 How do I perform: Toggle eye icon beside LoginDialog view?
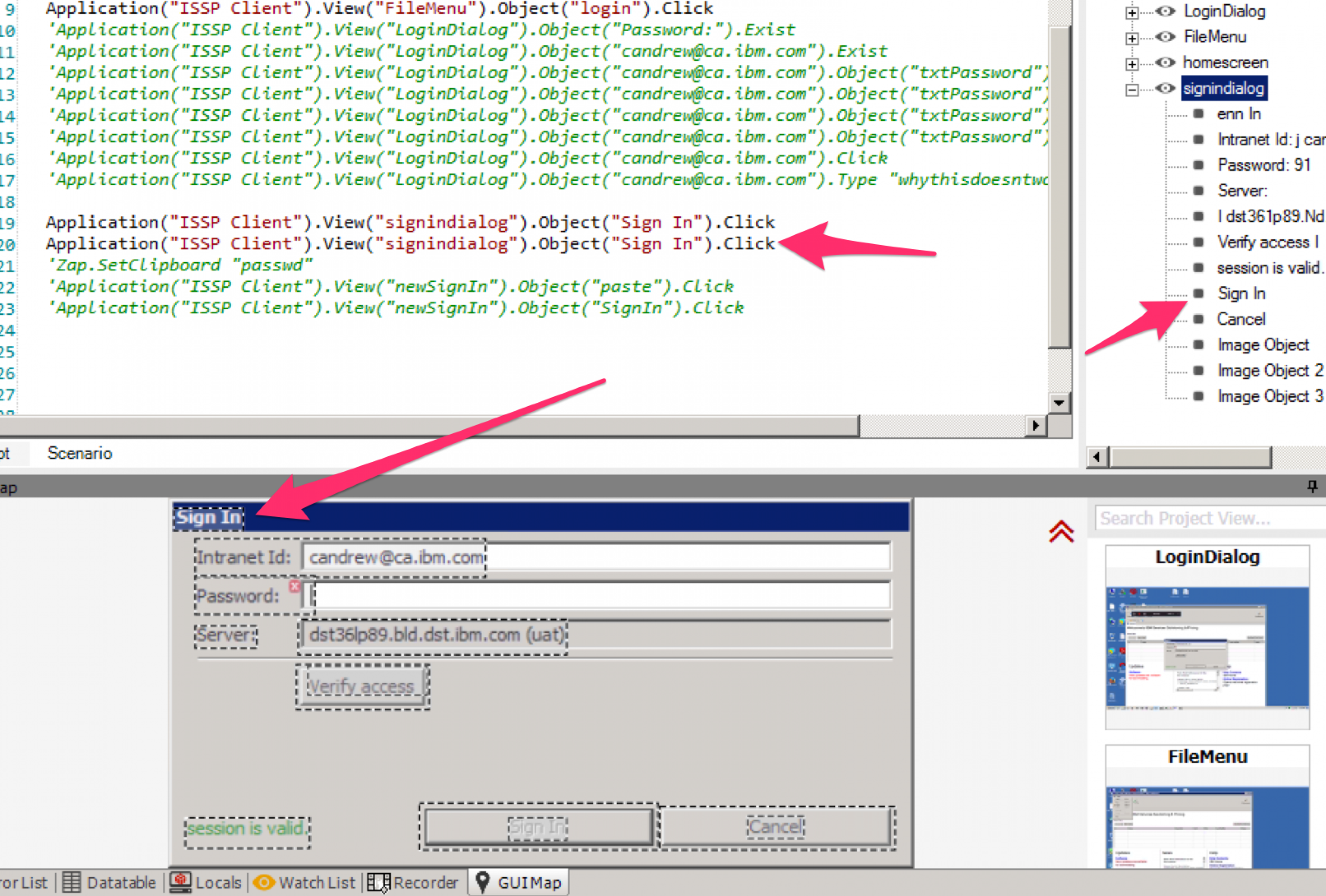coord(1165,11)
